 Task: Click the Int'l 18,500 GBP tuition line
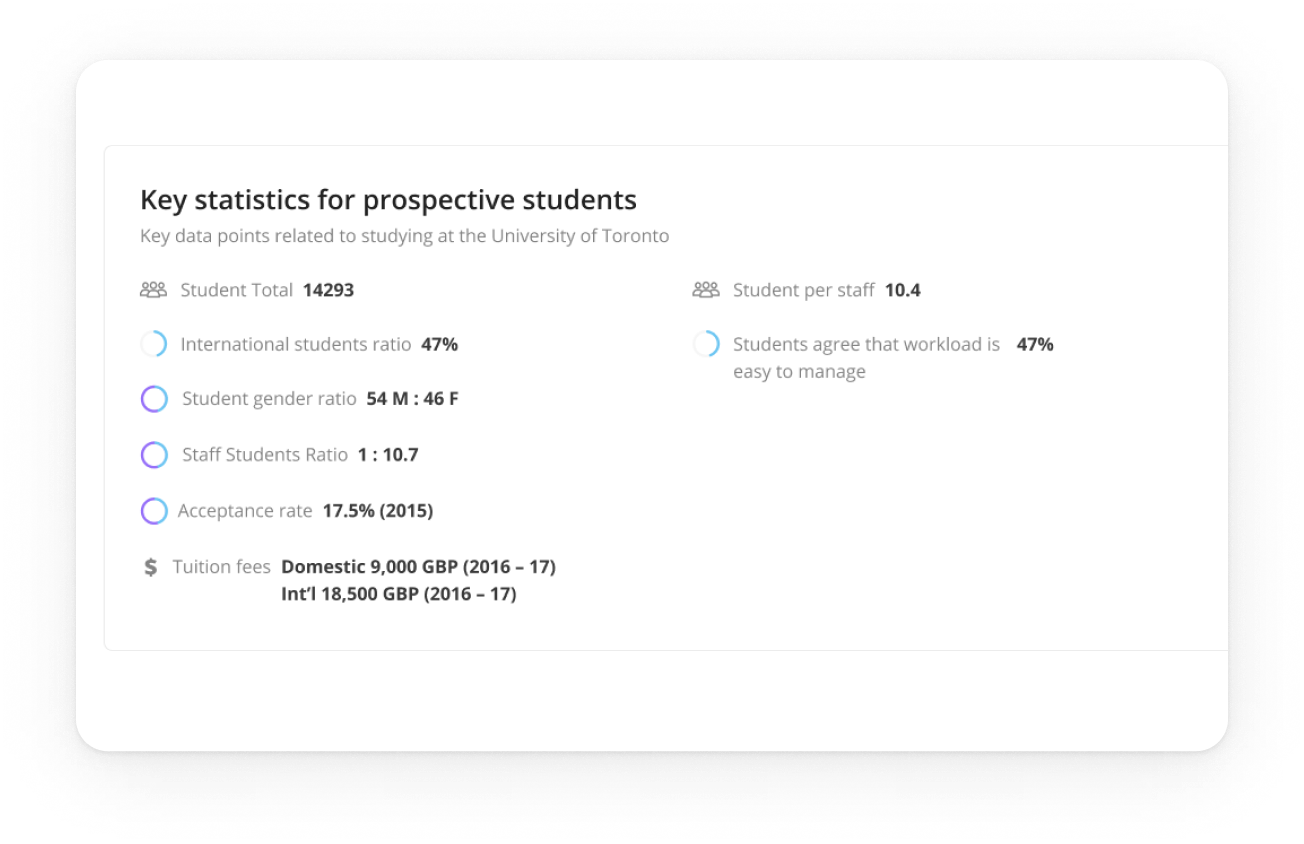pos(398,594)
